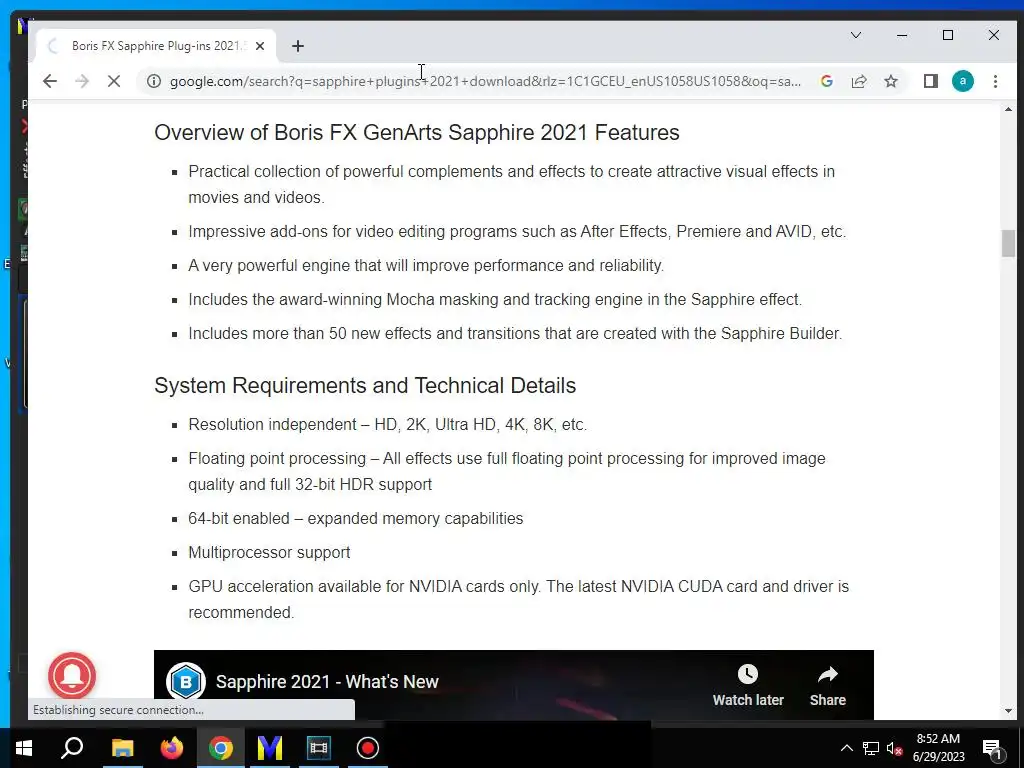Viewport: 1024px width, 768px height.
Task: Open the yellow M app in taskbar
Action: 270,748
